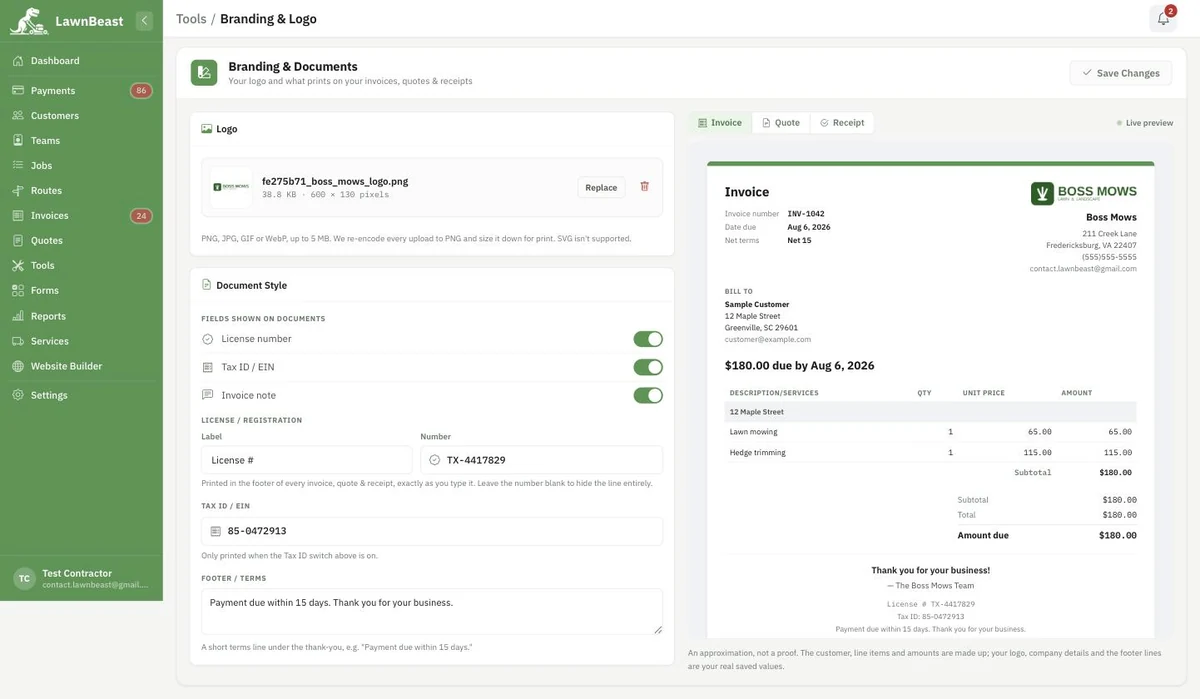Click the Payments card icon
1200x699 pixels.
tap(18, 90)
